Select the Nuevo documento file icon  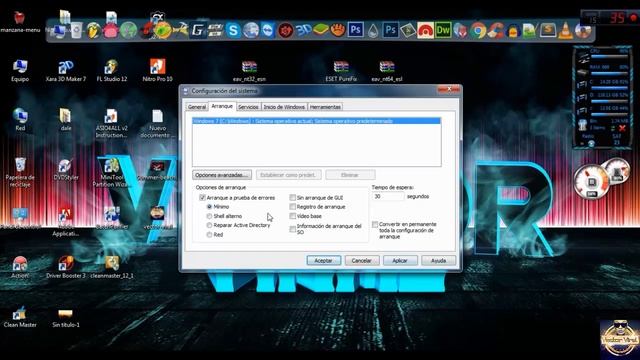pyautogui.click(x=158, y=123)
